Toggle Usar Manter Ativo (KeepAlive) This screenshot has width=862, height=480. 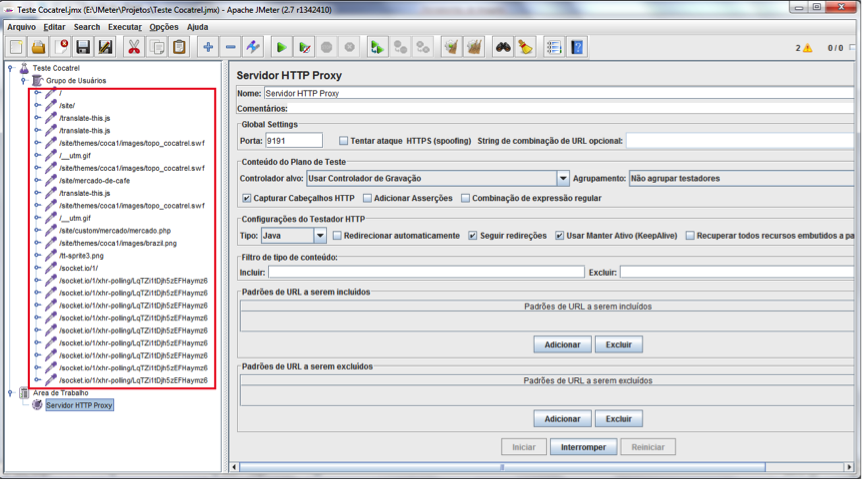pyautogui.click(x=560, y=235)
